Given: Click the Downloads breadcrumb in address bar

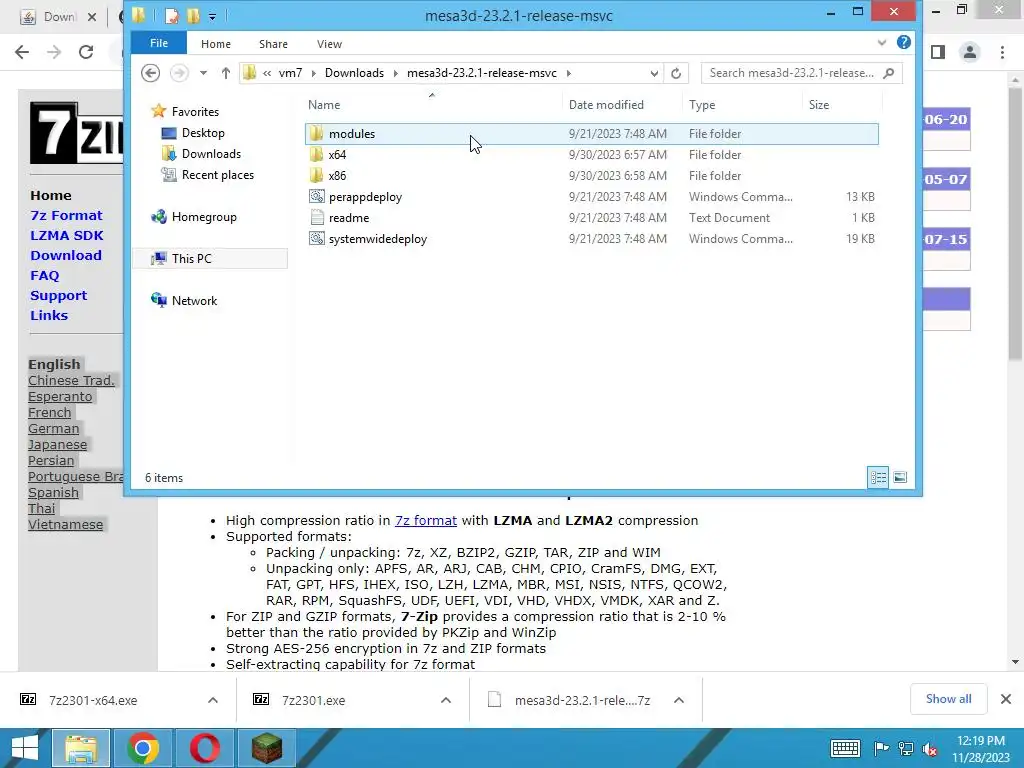Looking at the screenshot, I should tap(354, 73).
